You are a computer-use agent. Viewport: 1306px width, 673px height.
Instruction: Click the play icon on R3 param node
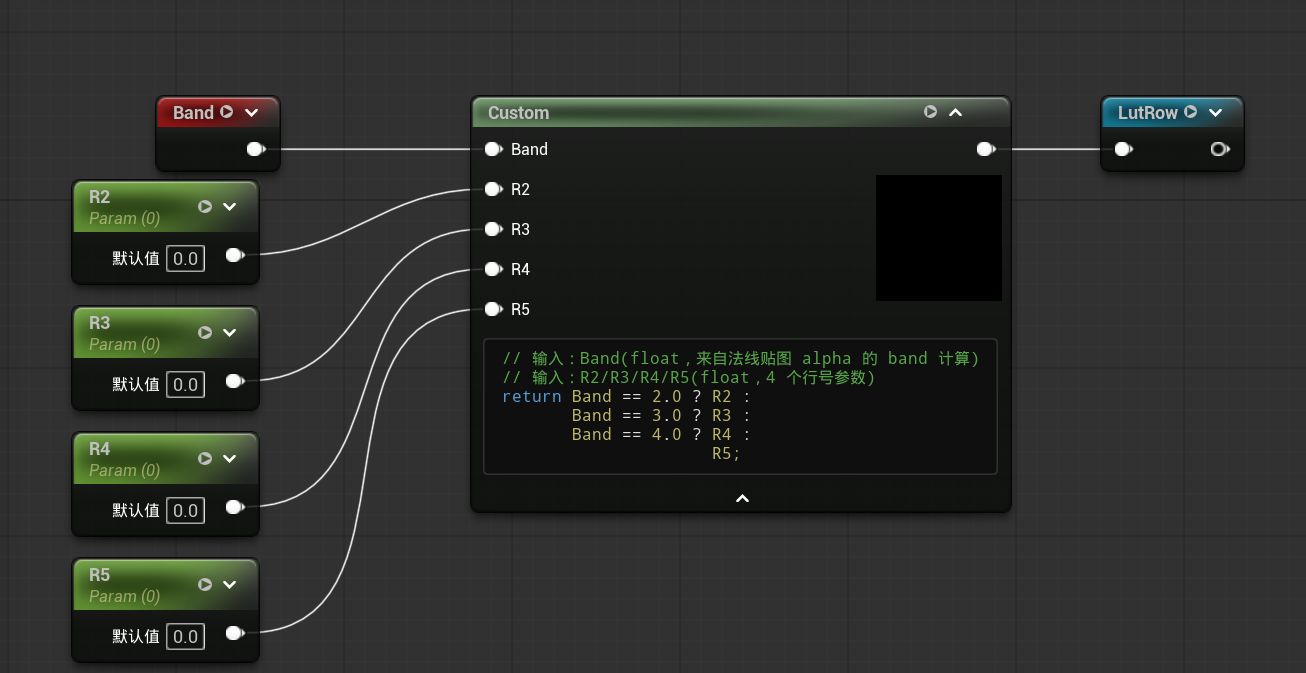coord(205,333)
